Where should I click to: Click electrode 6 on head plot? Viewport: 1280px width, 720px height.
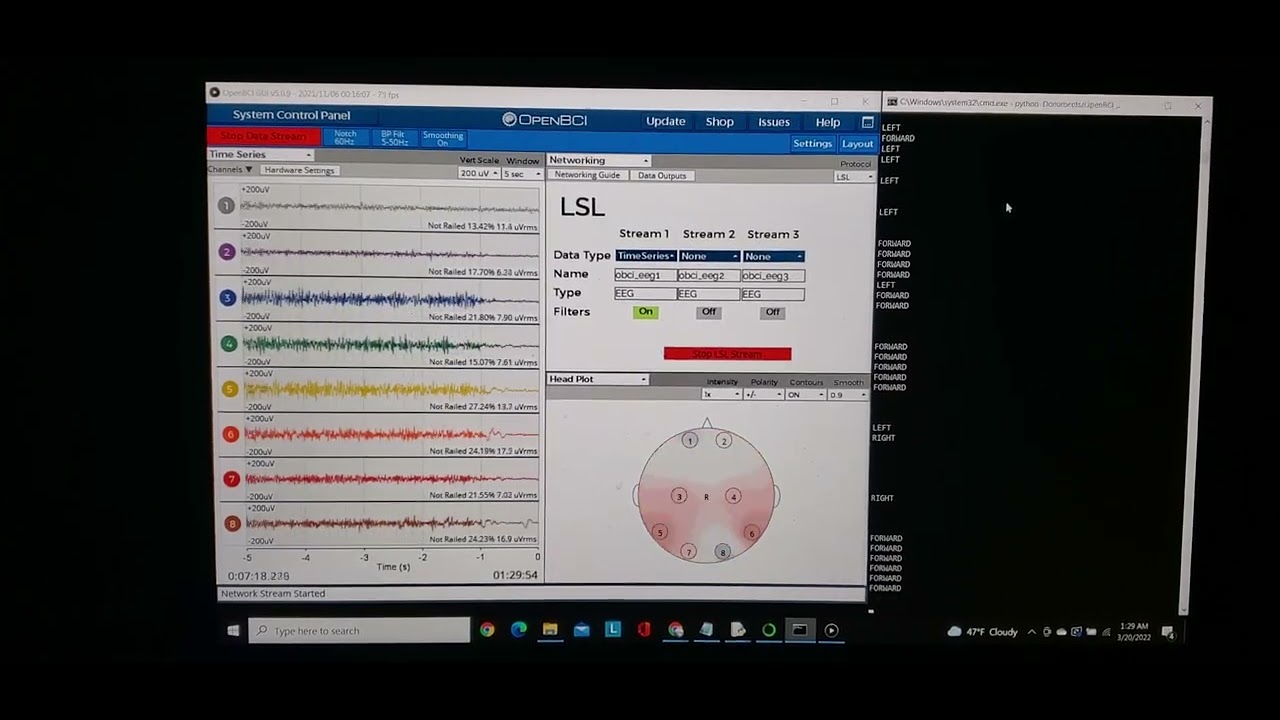[752, 533]
